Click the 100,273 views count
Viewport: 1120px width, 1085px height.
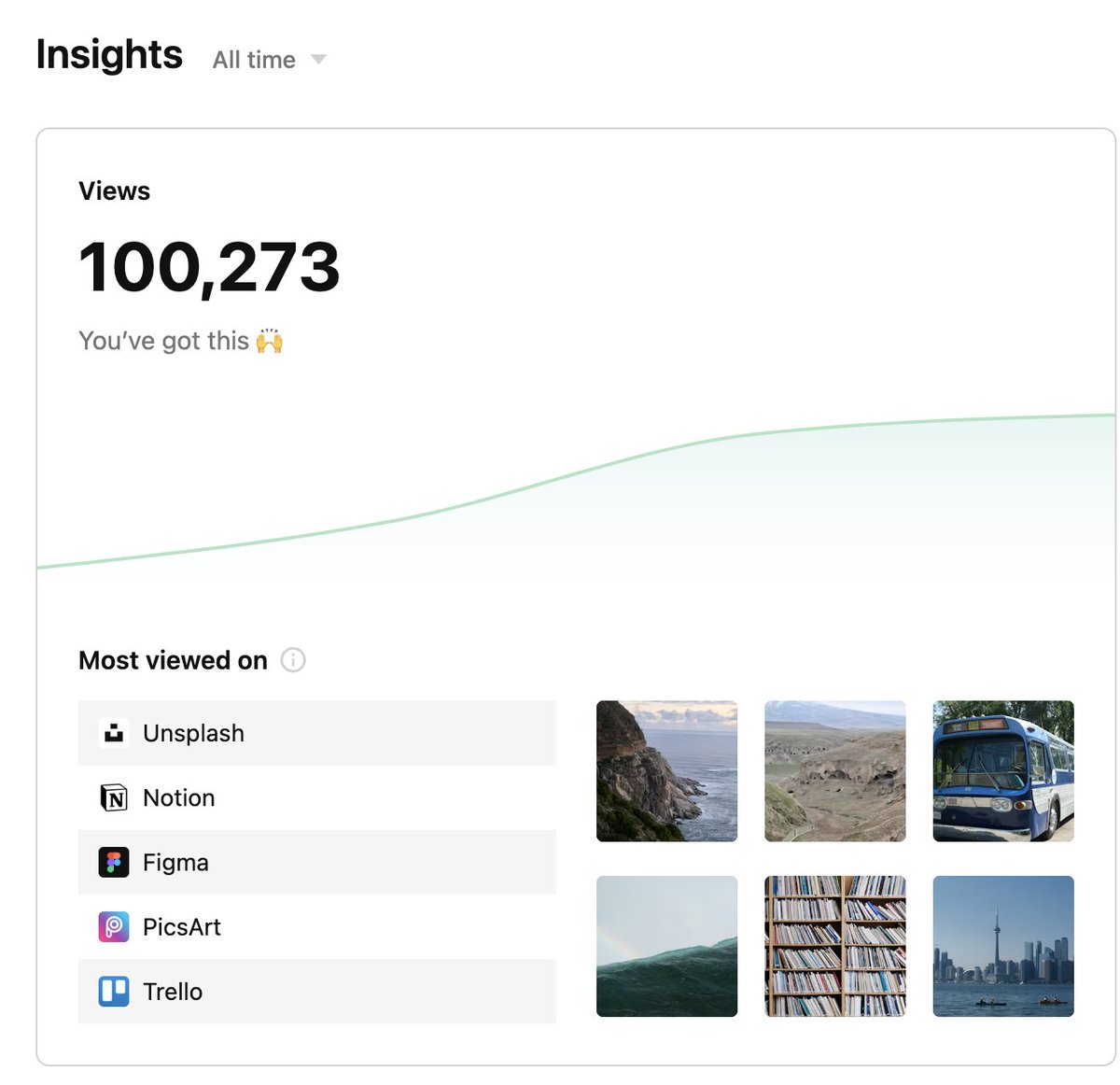(209, 268)
